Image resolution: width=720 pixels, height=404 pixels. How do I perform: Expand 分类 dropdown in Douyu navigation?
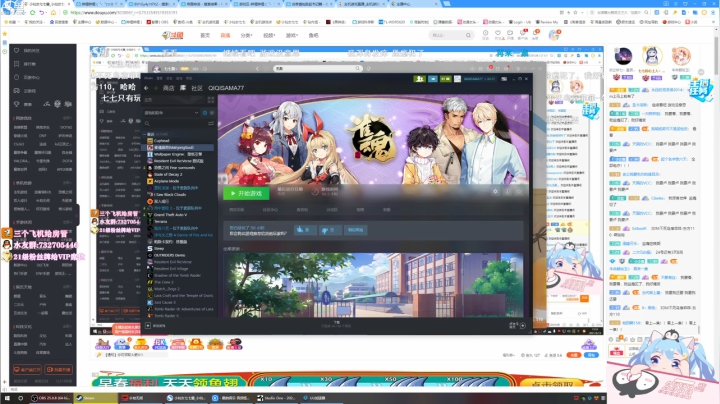pyautogui.click(x=246, y=35)
